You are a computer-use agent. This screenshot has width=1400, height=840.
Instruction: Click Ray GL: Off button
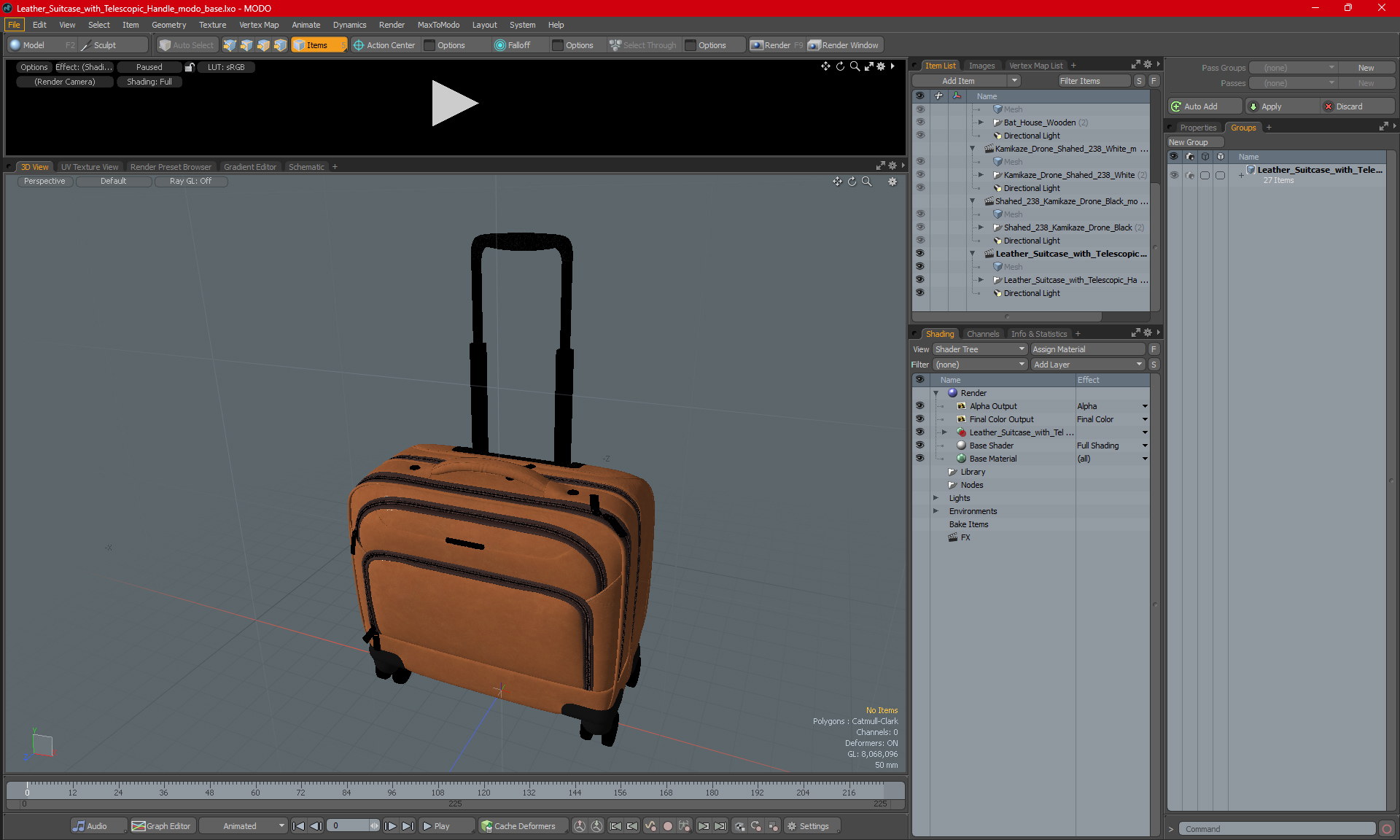(190, 182)
